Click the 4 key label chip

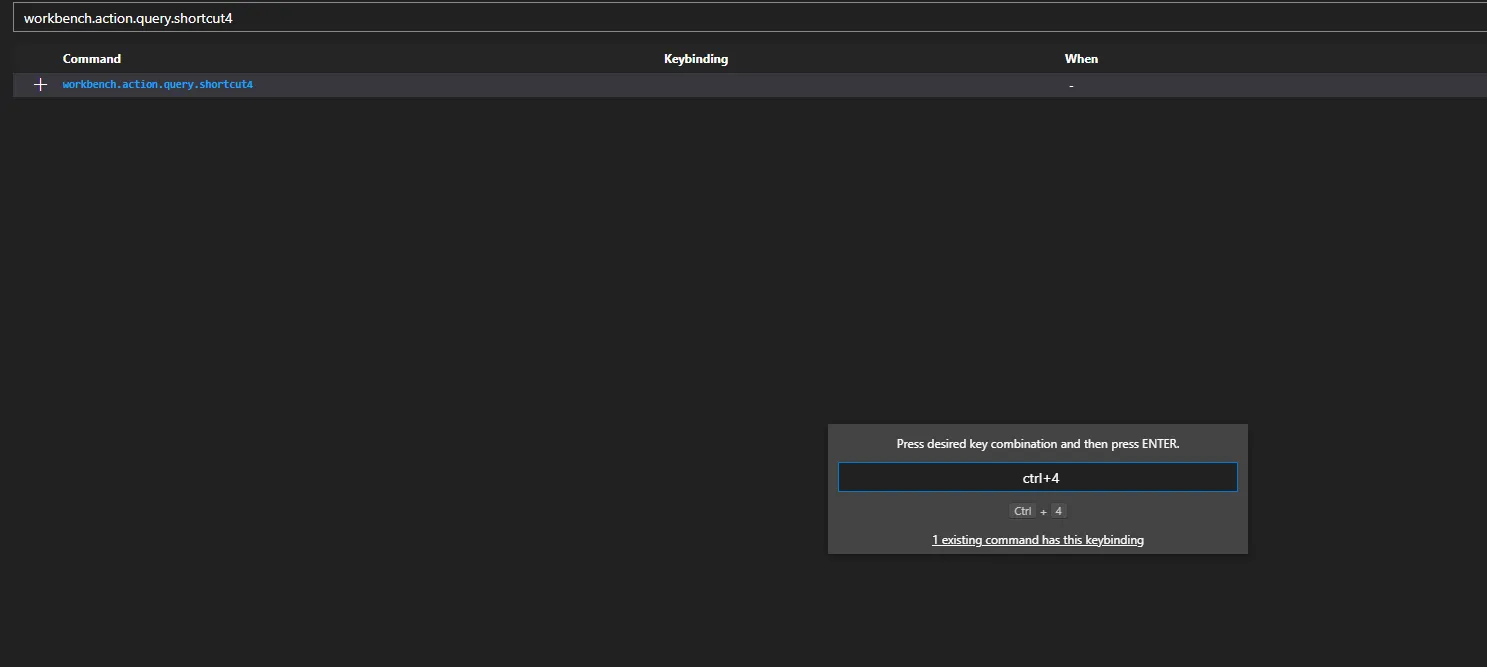(x=1058, y=511)
